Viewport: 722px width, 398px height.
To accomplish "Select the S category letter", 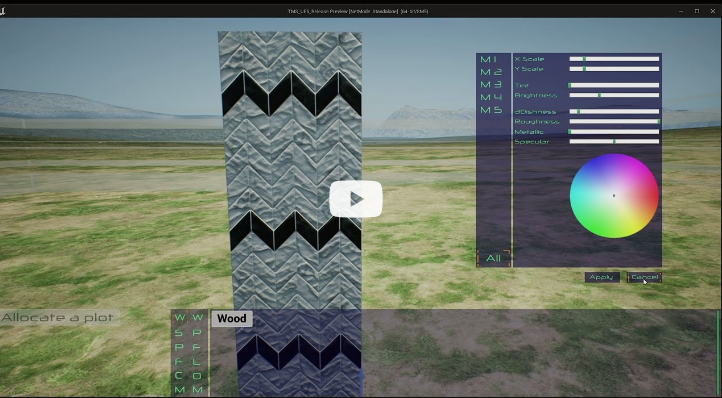I will coord(179,333).
